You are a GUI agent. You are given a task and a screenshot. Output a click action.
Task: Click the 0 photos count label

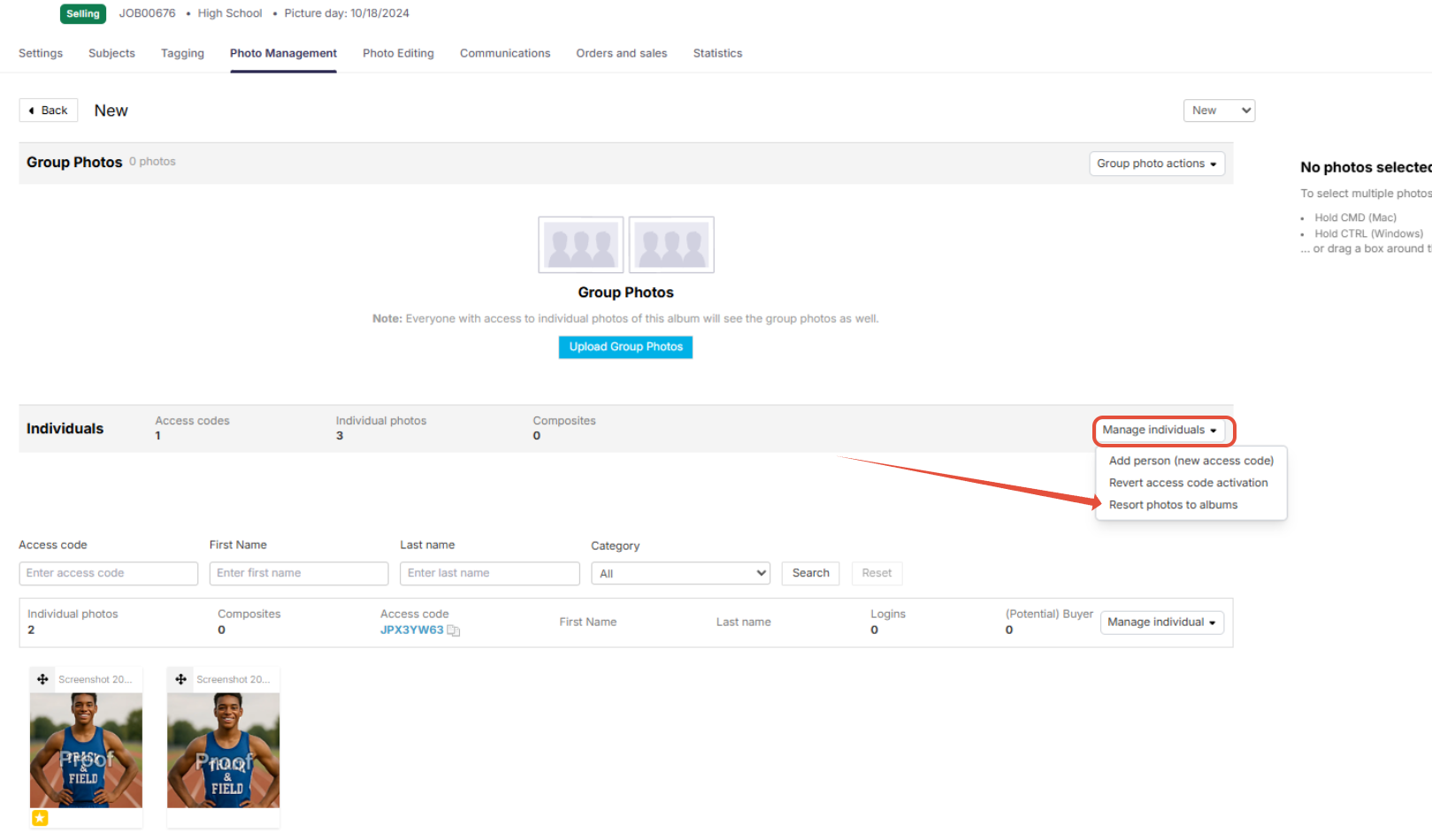pyautogui.click(x=152, y=162)
